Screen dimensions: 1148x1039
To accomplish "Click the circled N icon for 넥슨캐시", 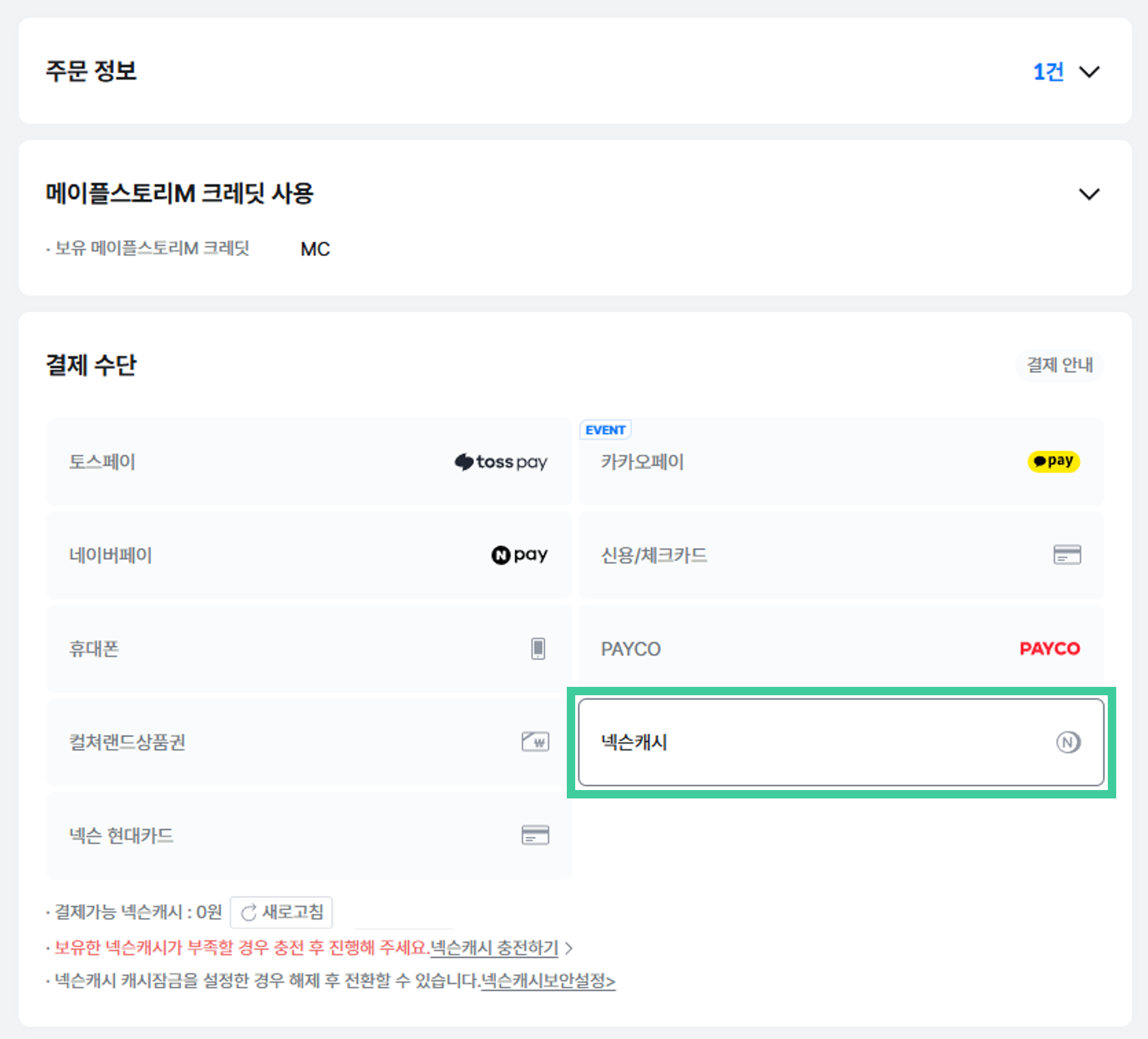I will point(1068,742).
